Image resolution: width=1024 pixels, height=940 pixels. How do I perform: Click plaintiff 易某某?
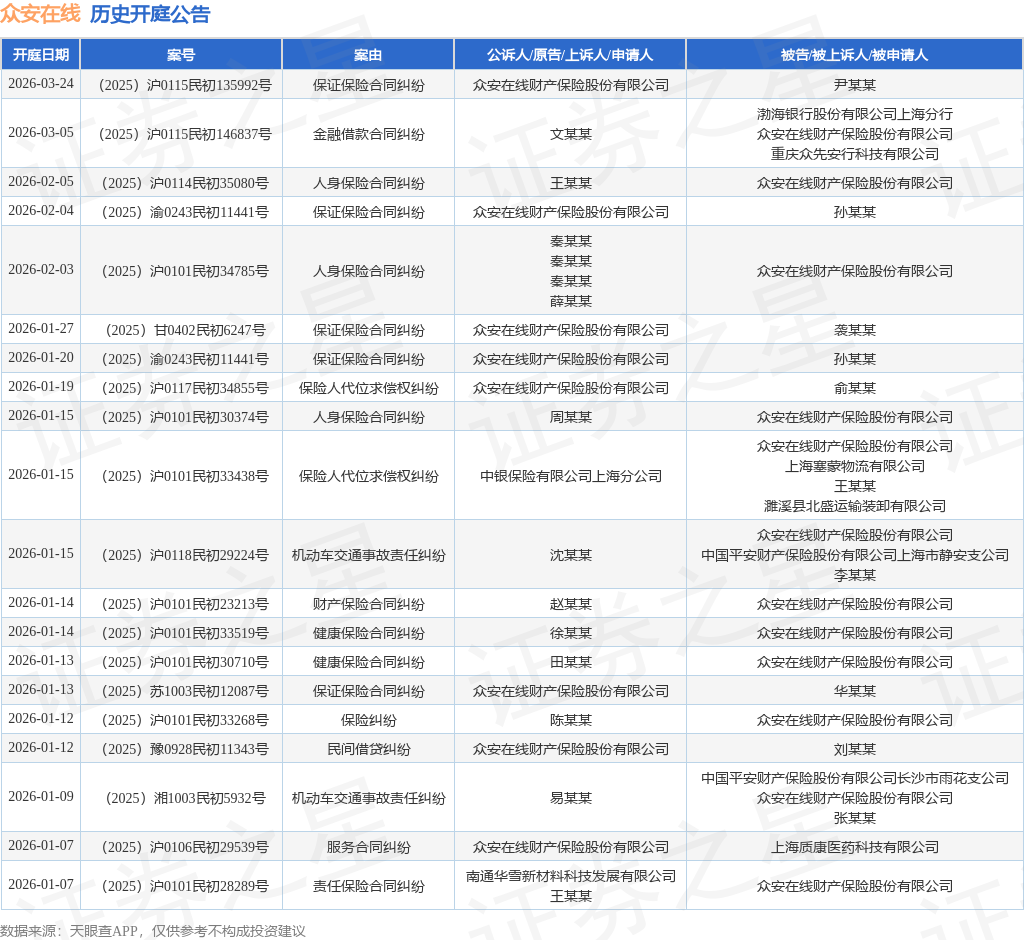[x=571, y=798]
